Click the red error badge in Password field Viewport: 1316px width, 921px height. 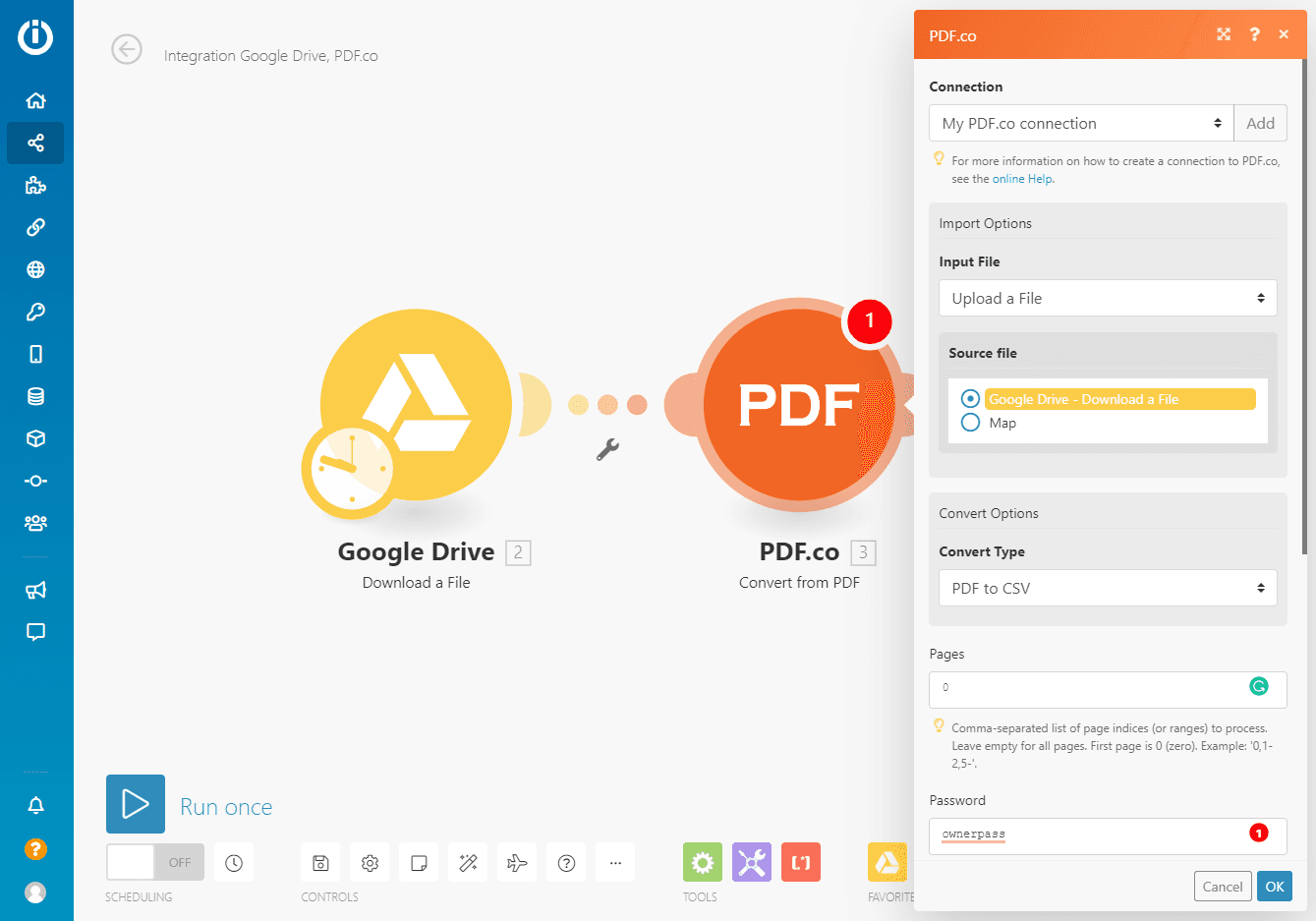pyautogui.click(x=1258, y=833)
